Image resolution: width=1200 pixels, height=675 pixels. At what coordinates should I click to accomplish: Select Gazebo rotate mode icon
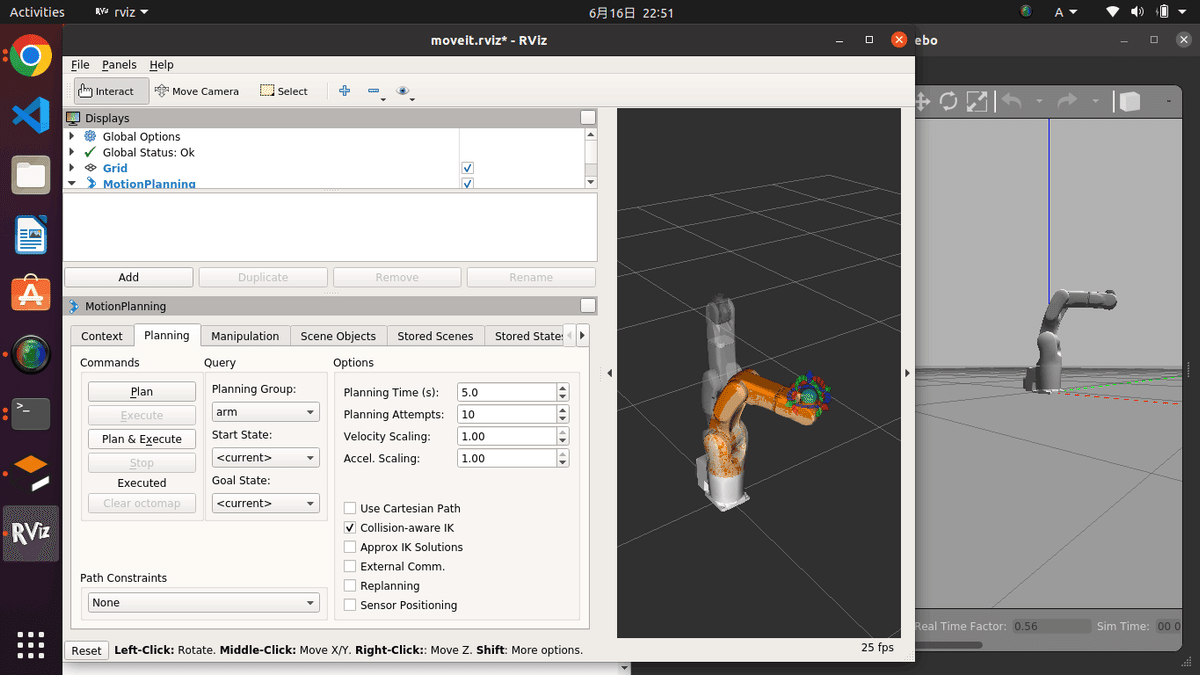pos(948,101)
